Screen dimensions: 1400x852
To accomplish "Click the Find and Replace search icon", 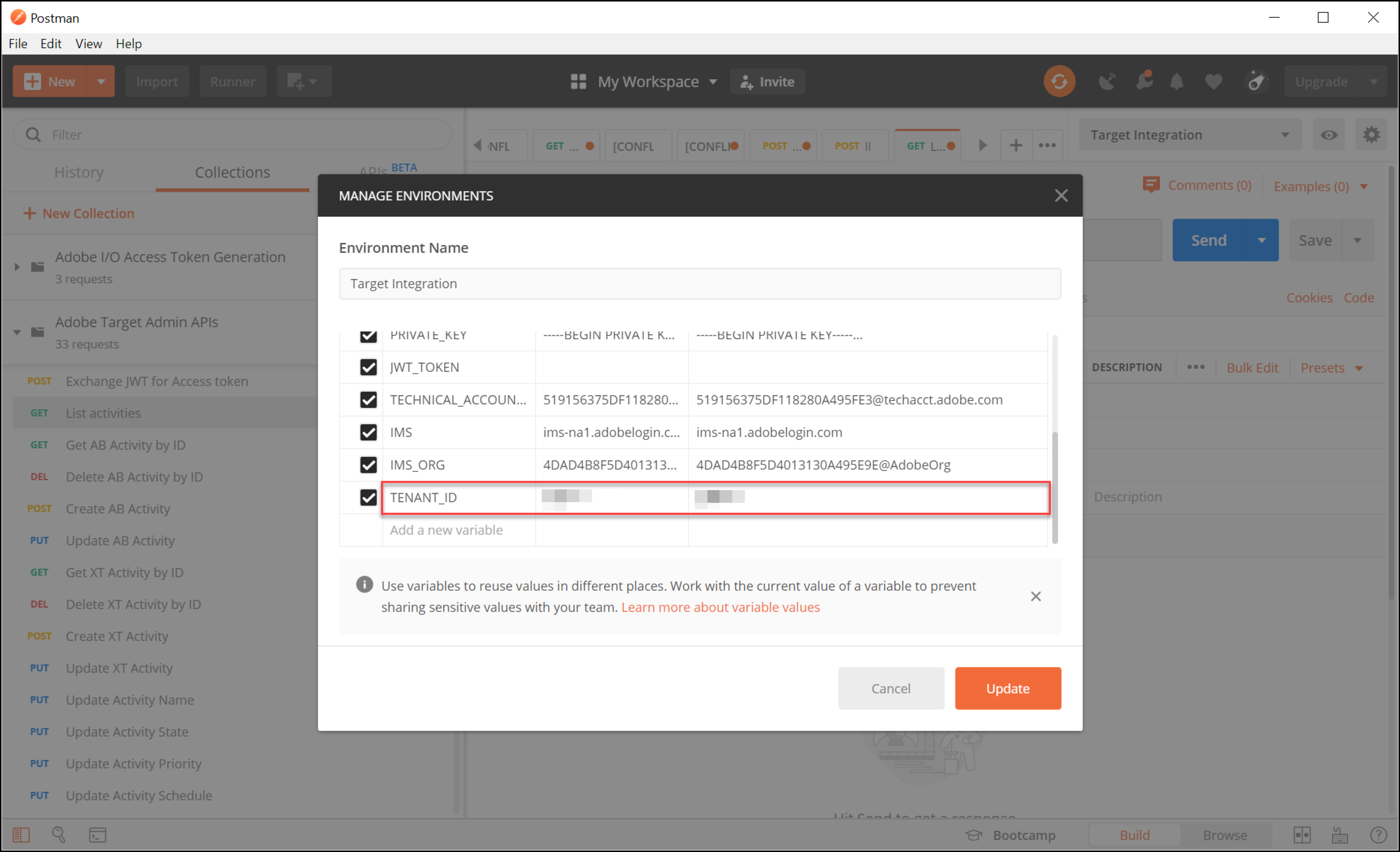I will pyautogui.click(x=58, y=834).
